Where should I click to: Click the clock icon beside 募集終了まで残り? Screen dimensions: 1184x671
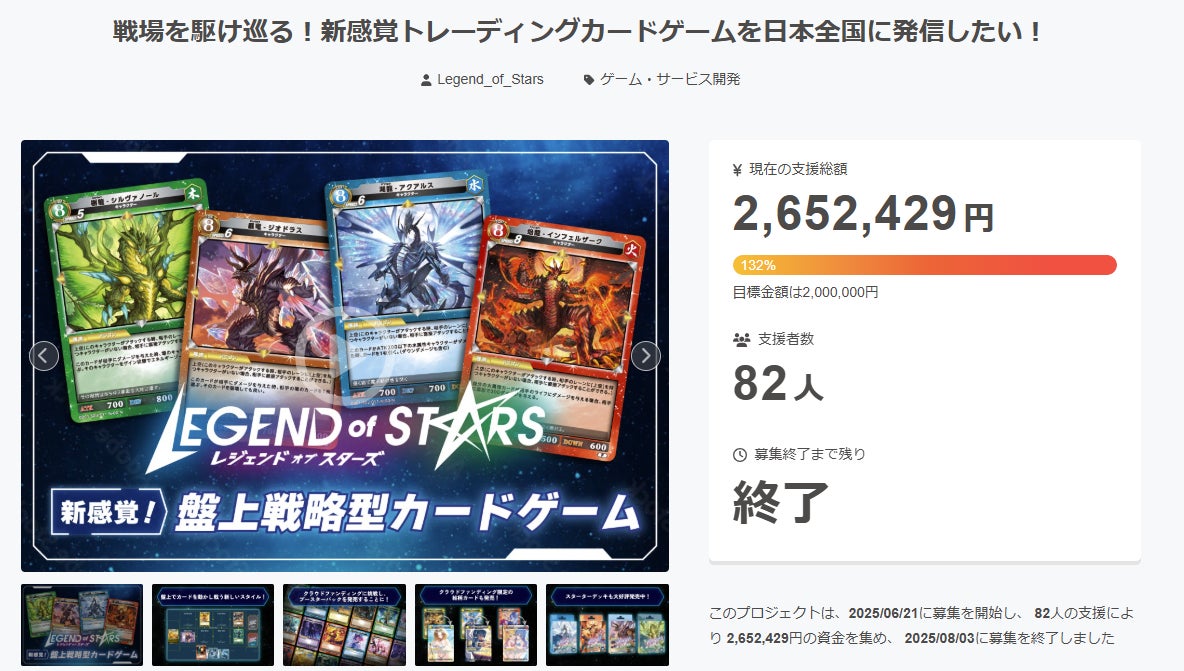pos(740,454)
